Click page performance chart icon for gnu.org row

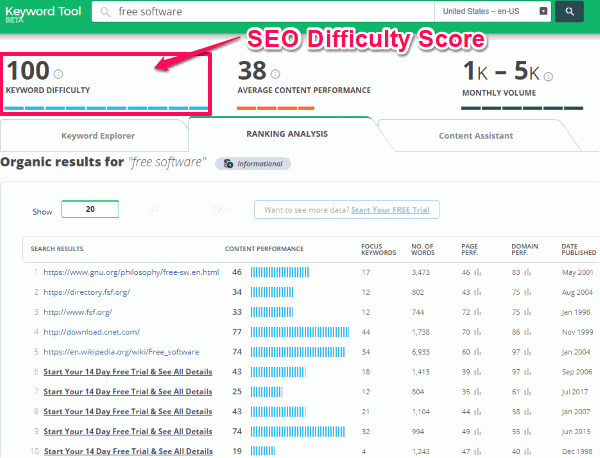(x=478, y=272)
